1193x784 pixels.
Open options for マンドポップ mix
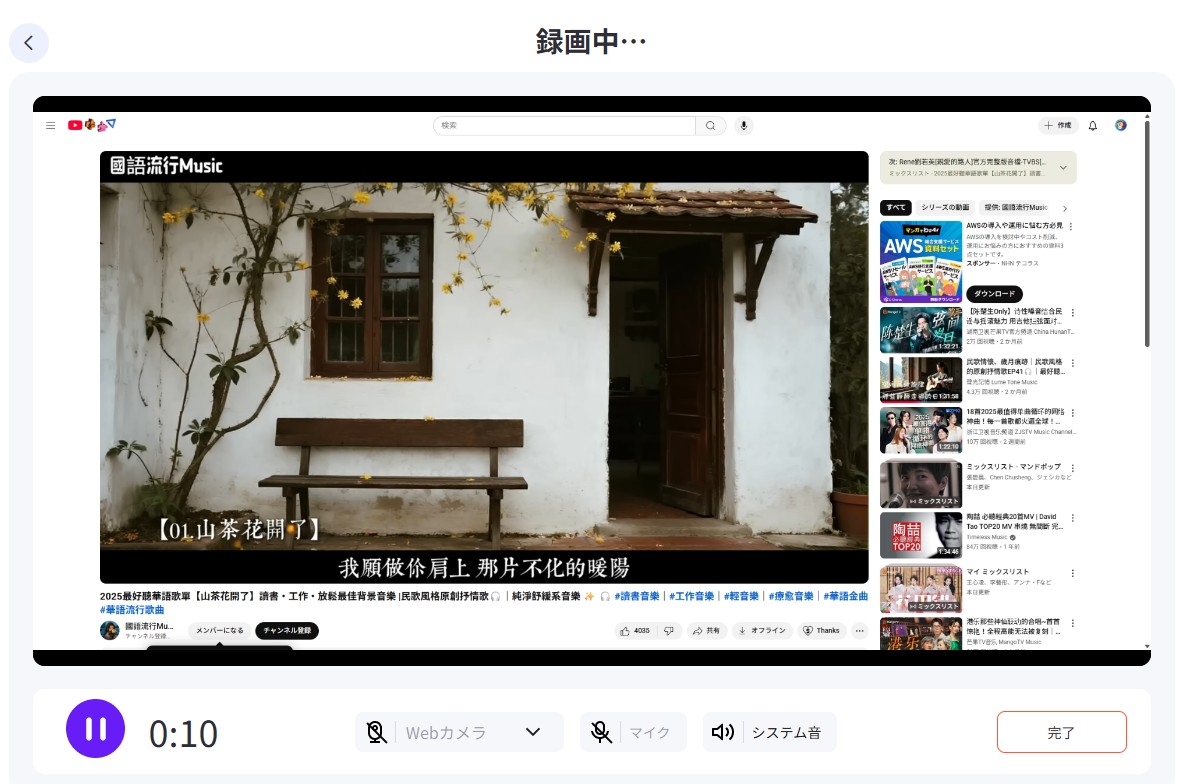[1073, 468]
